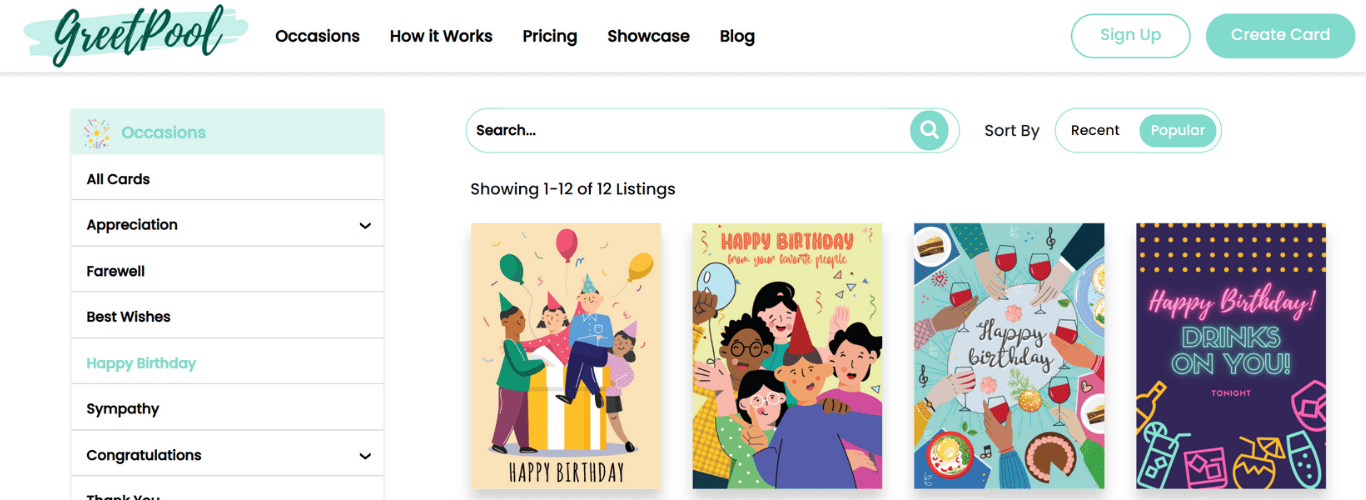The width and height of the screenshot is (1366, 500).
Task: Expand the Appreciation category chevron
Action: [365, 226]
